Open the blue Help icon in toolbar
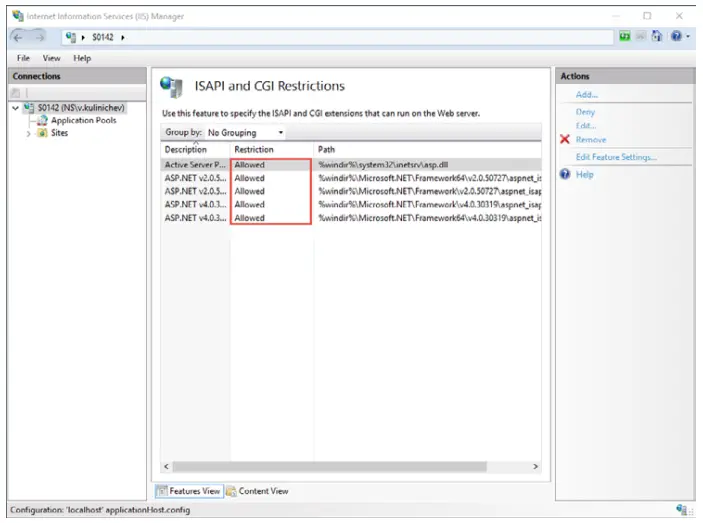This screenshot has height=523, width=703. coord(676,36)
